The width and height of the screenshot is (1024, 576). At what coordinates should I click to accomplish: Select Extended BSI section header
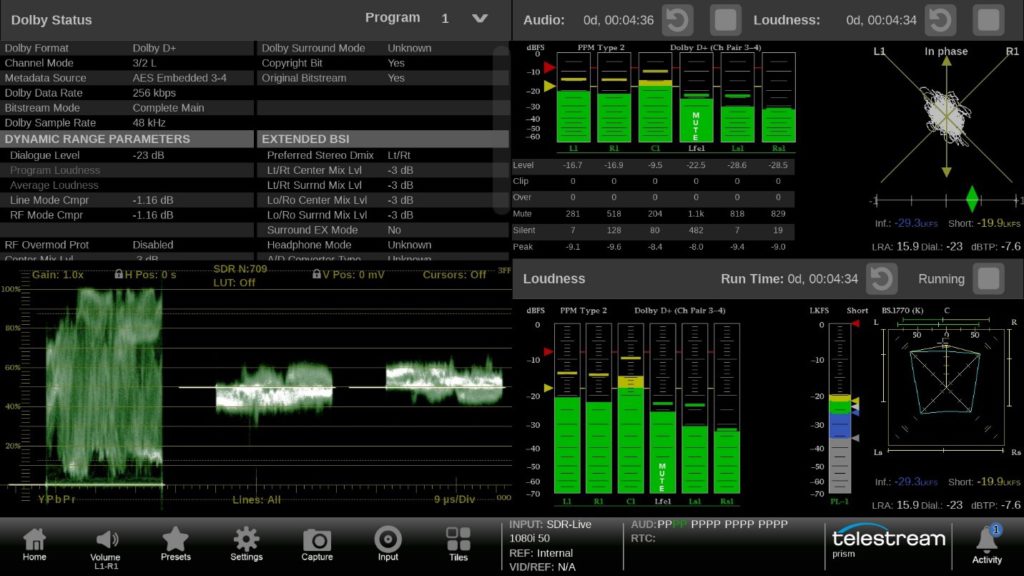(x=307, y=139)
